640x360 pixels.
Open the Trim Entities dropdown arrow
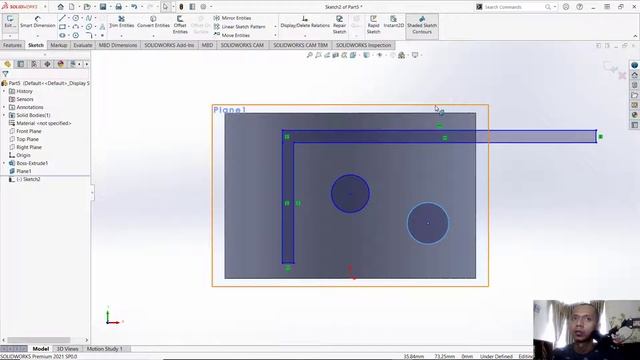[122, 36]
